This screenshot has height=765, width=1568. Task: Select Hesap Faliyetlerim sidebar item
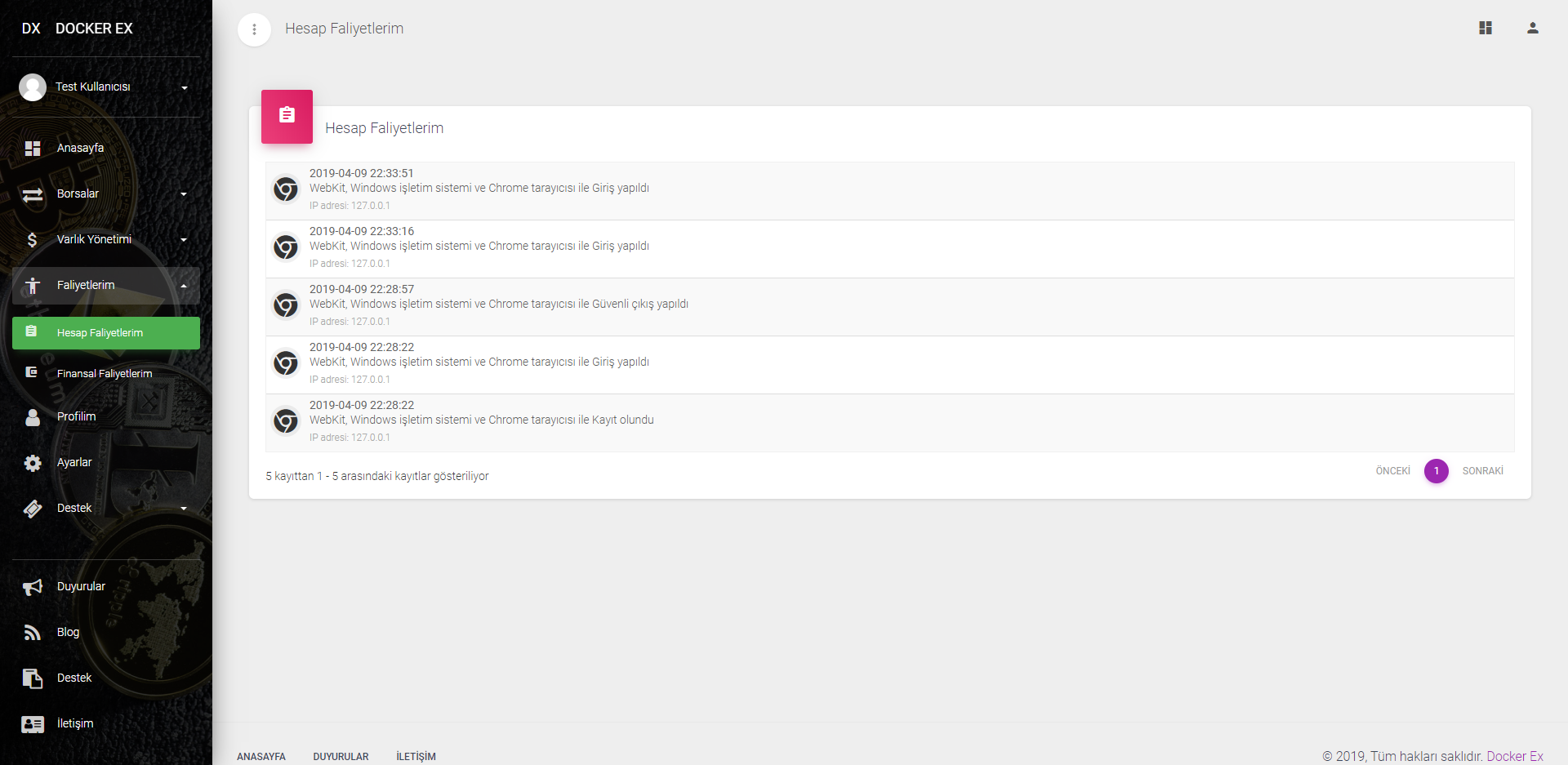[106, 333]
